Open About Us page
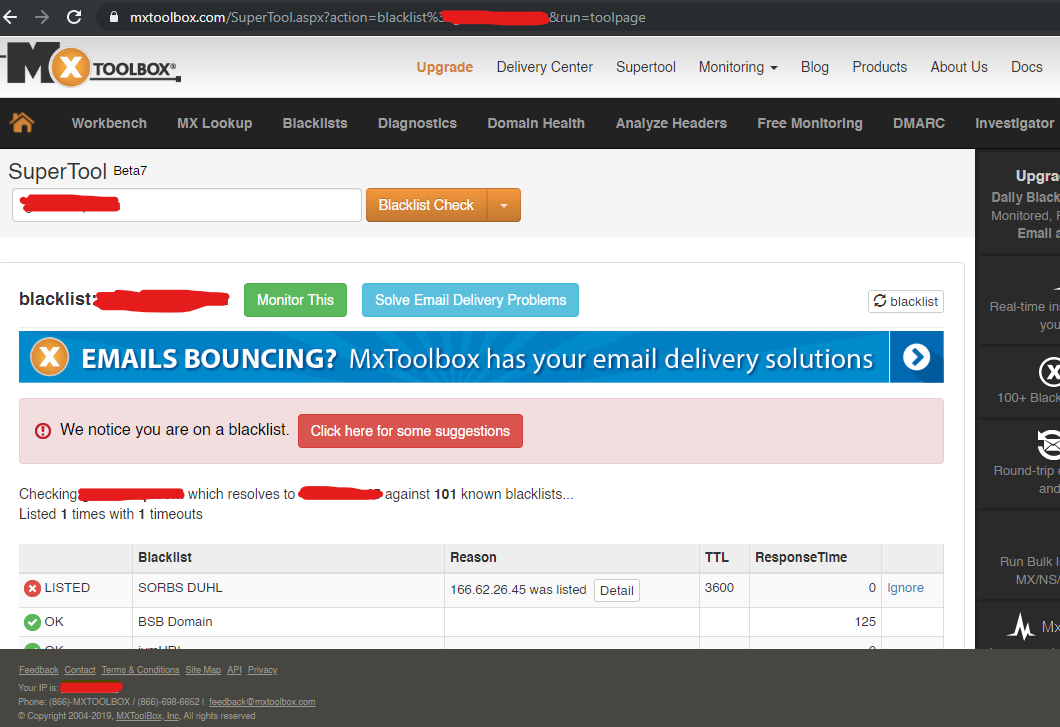Image resolution: width=1060 pixels, height=727 pixels. click(959, 67)
